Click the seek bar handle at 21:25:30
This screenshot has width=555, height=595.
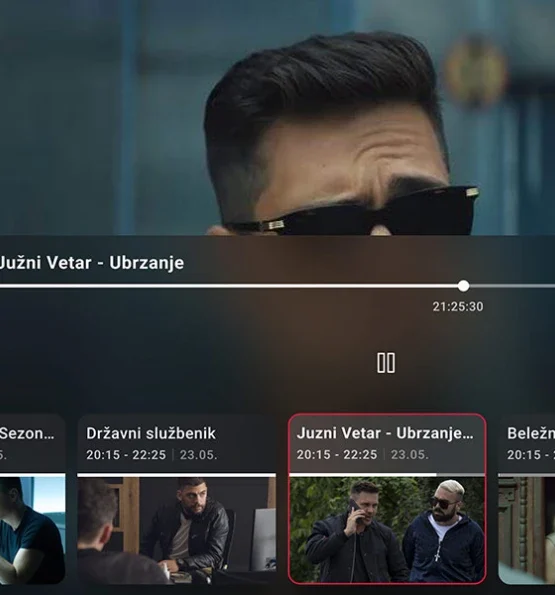click(463, 286)
